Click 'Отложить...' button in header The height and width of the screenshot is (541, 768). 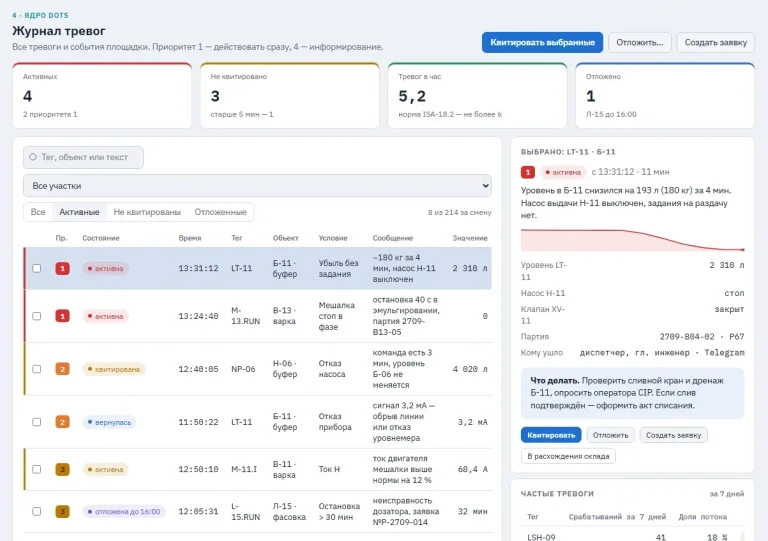click(x=640, y=43)
